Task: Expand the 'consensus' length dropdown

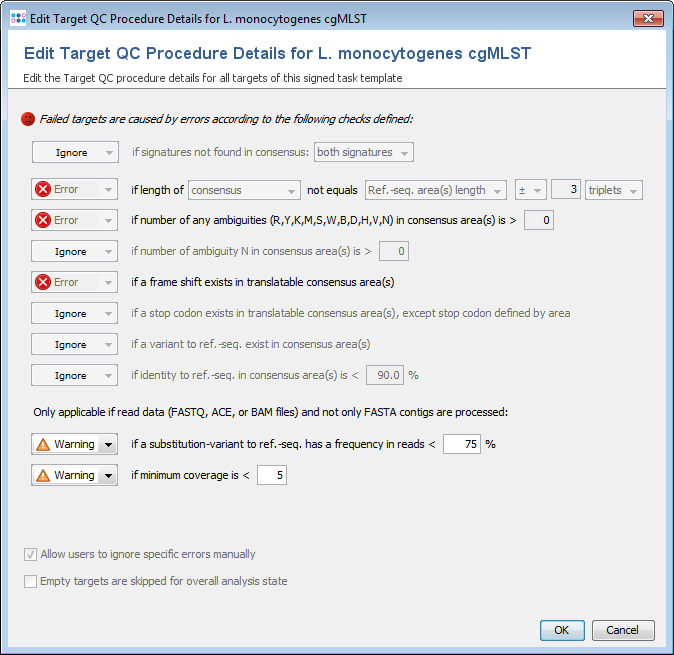Action: 244,190
